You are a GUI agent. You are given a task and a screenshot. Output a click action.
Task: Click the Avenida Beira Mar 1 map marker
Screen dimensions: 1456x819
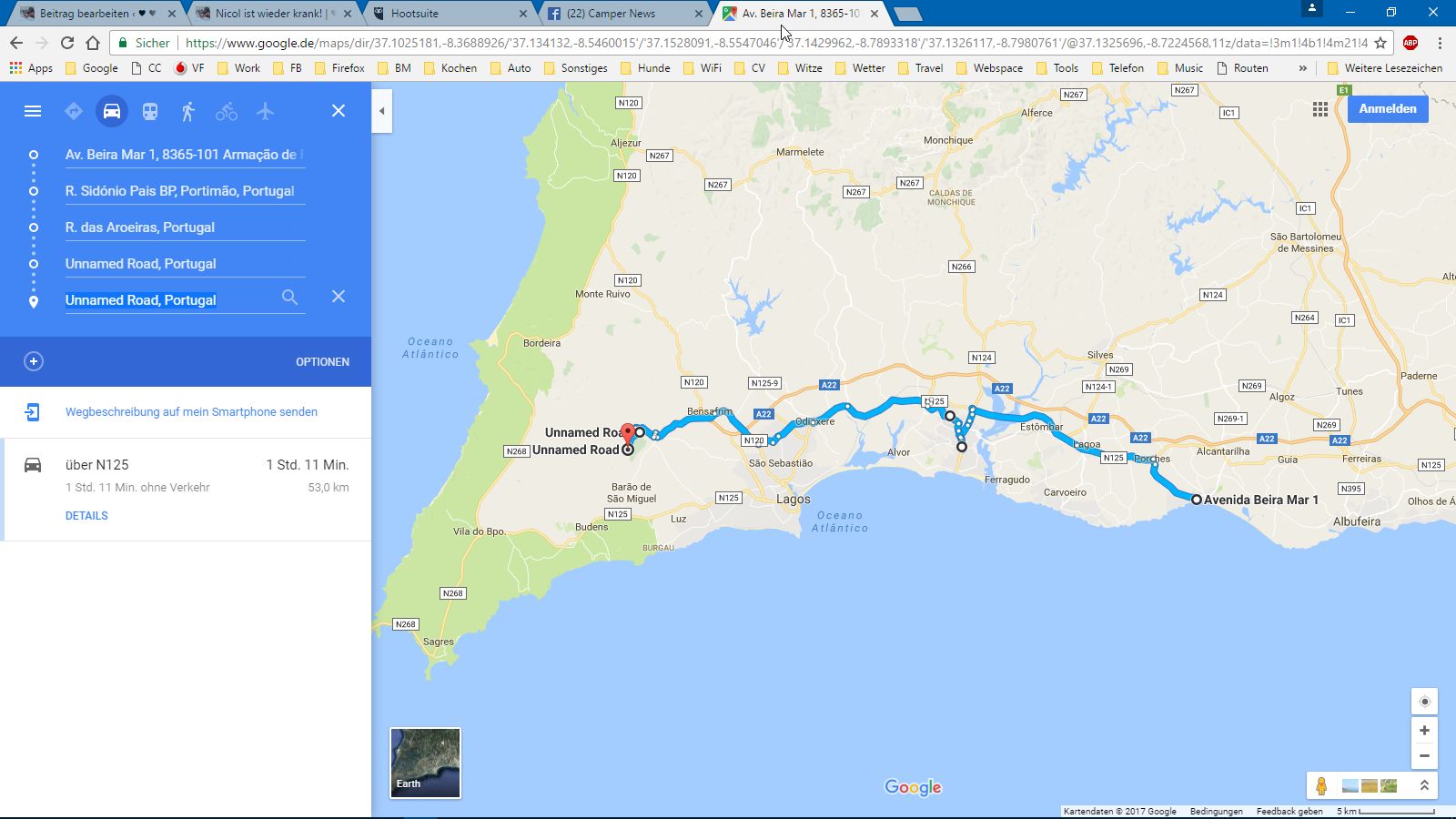(1197, 500)
